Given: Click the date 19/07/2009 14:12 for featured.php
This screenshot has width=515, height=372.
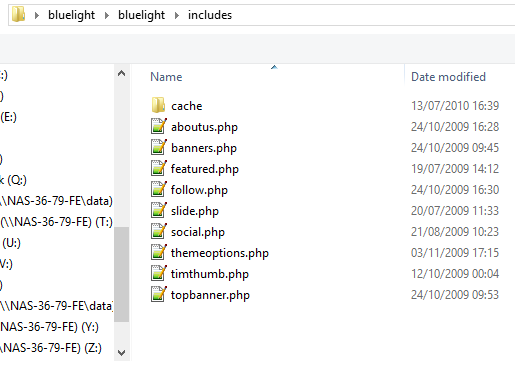Looking at the screenshot, I should point(455,169).
